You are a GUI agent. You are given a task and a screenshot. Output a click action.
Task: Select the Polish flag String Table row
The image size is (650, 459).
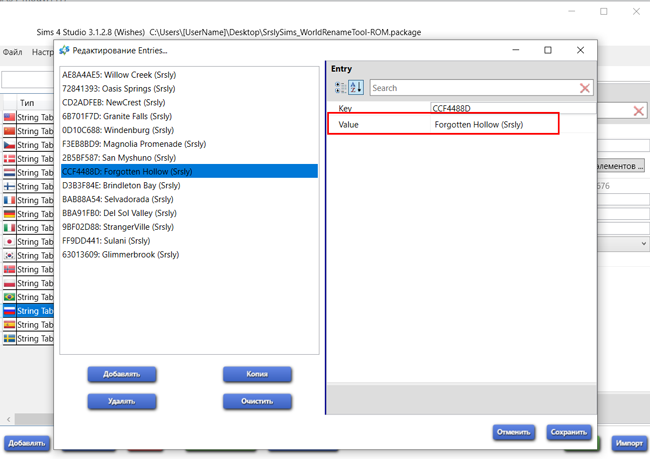(28, 283)
